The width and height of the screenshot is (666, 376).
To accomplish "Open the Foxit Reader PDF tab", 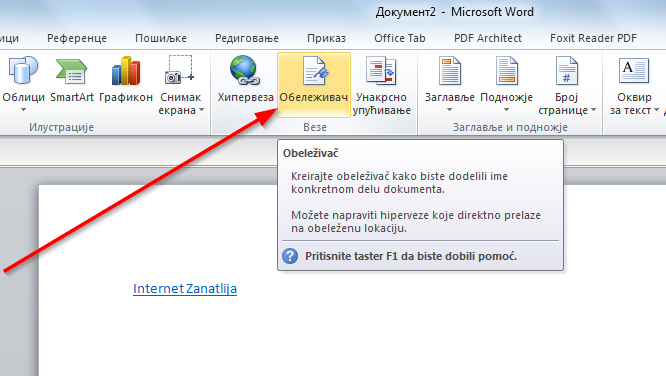I will [x=593, y=38].
